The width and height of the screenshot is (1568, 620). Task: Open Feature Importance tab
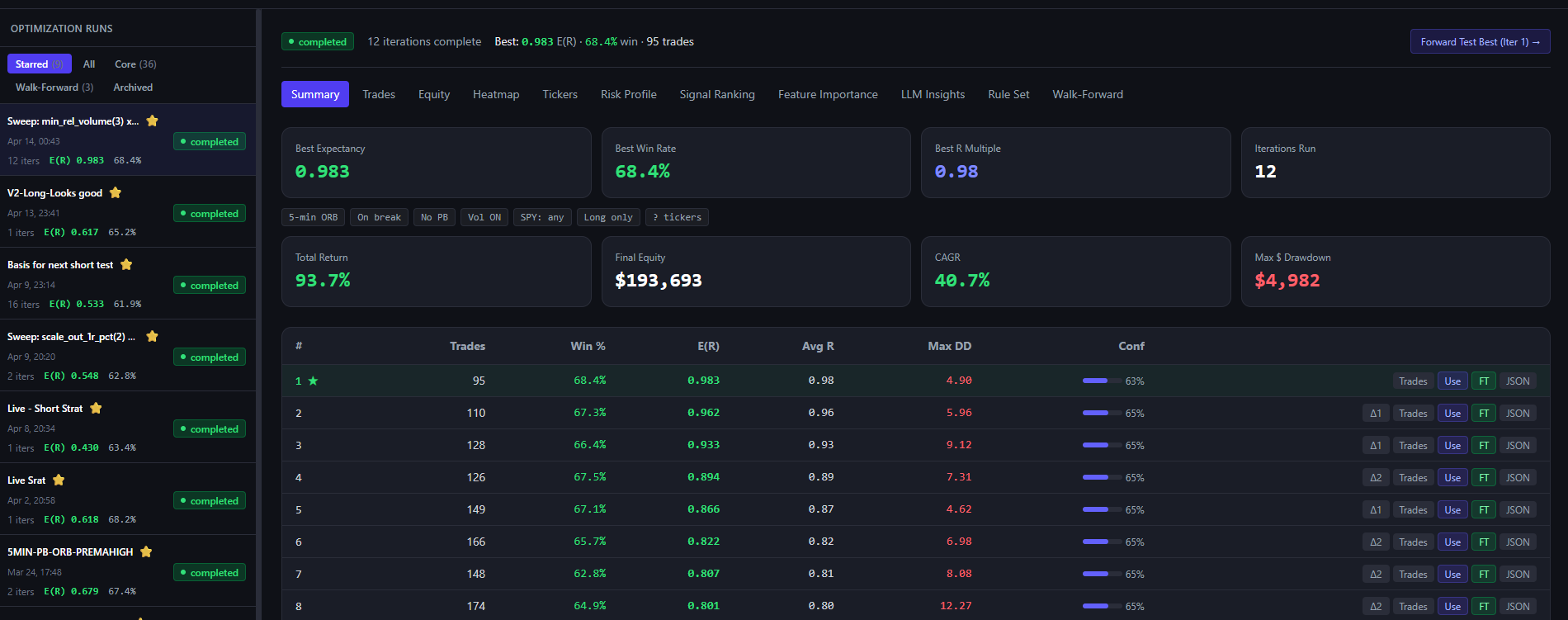point(828,94)
